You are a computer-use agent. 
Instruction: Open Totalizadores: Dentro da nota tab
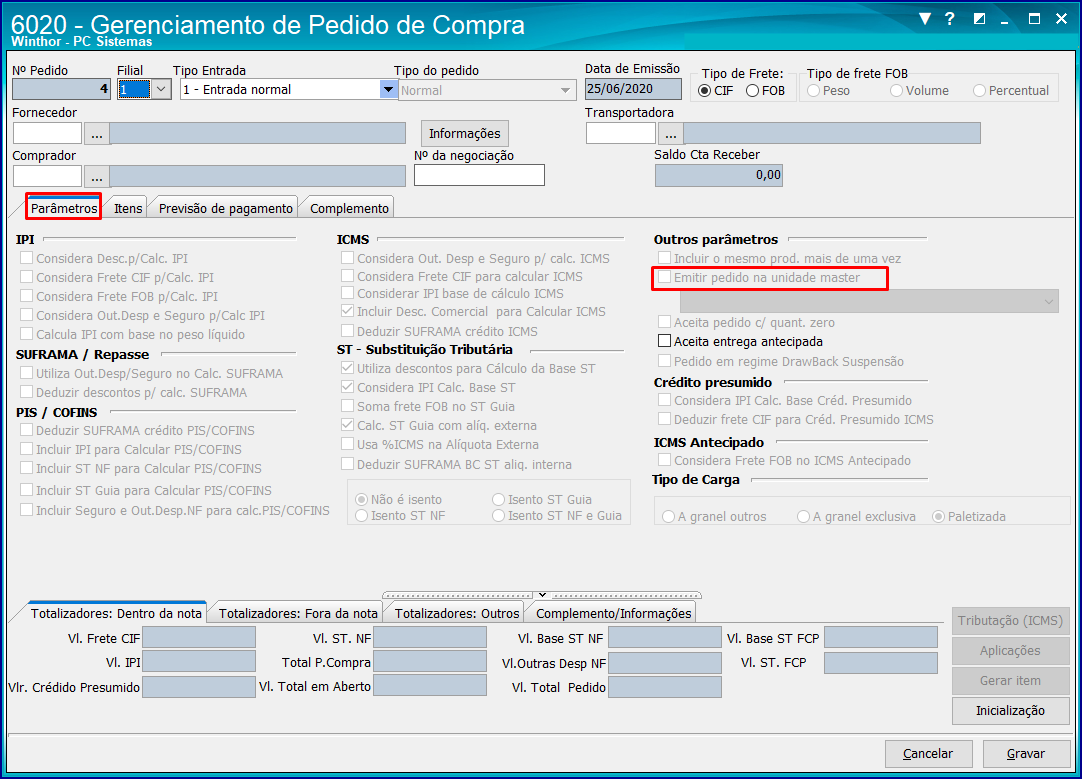[116, 613]
